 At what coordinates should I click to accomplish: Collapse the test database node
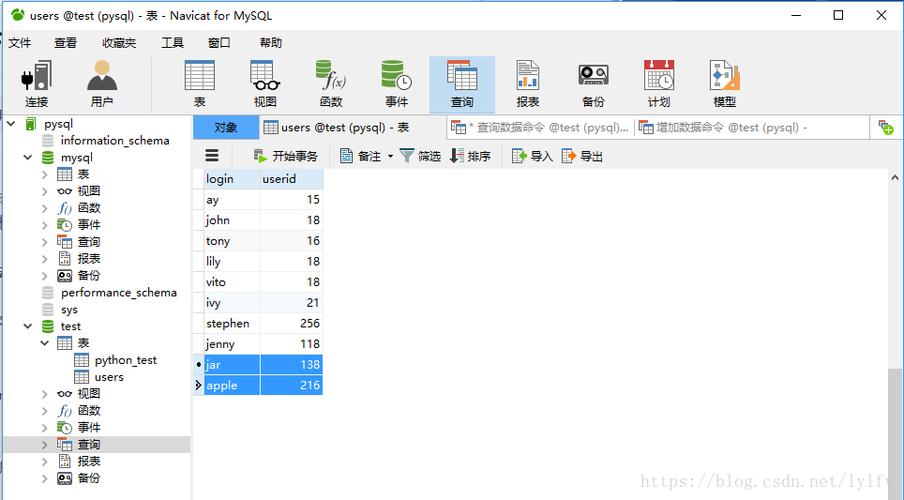point(28,326)
